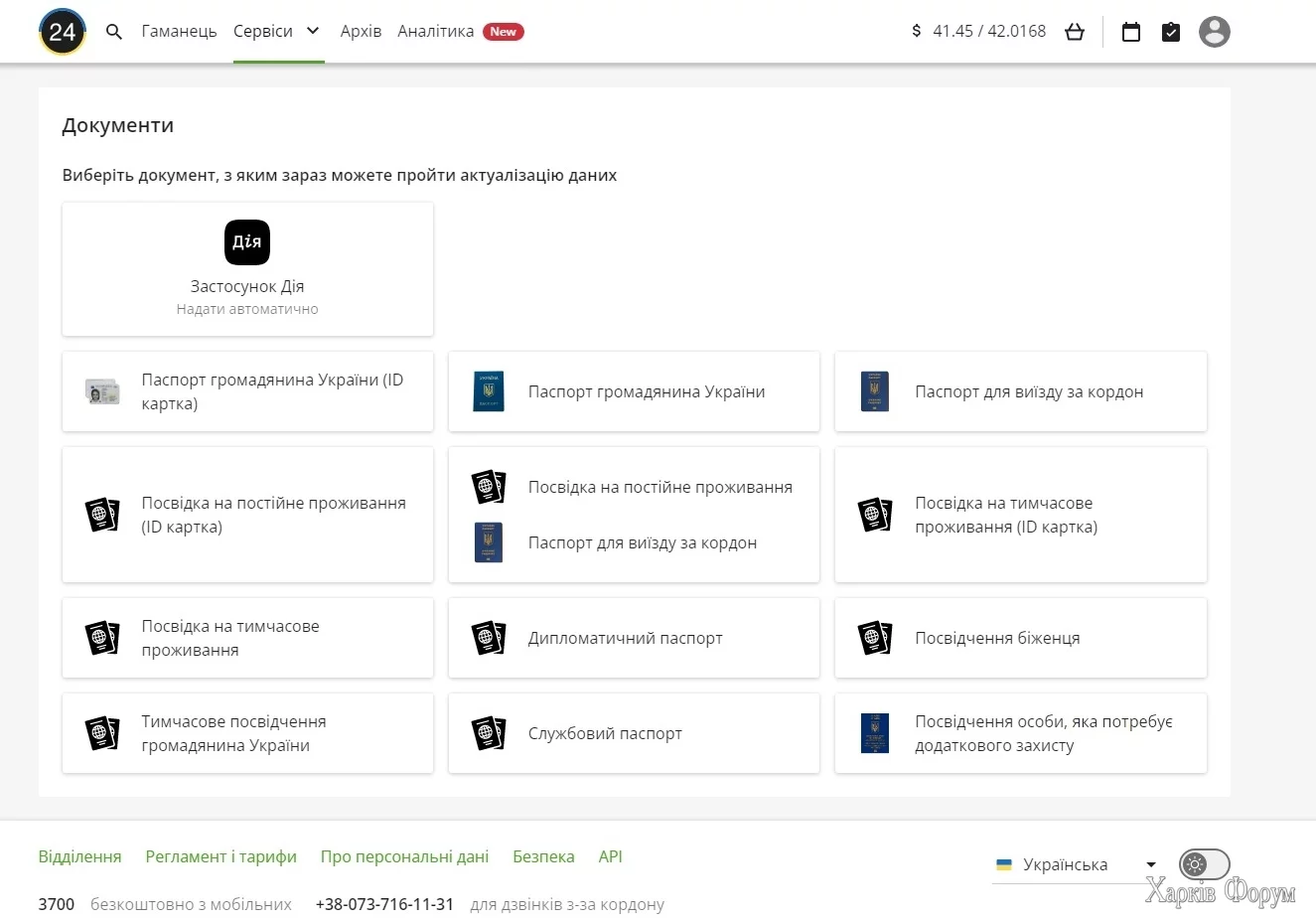
Task: Go to the Архів section
Action: click(x=361, y=32)
